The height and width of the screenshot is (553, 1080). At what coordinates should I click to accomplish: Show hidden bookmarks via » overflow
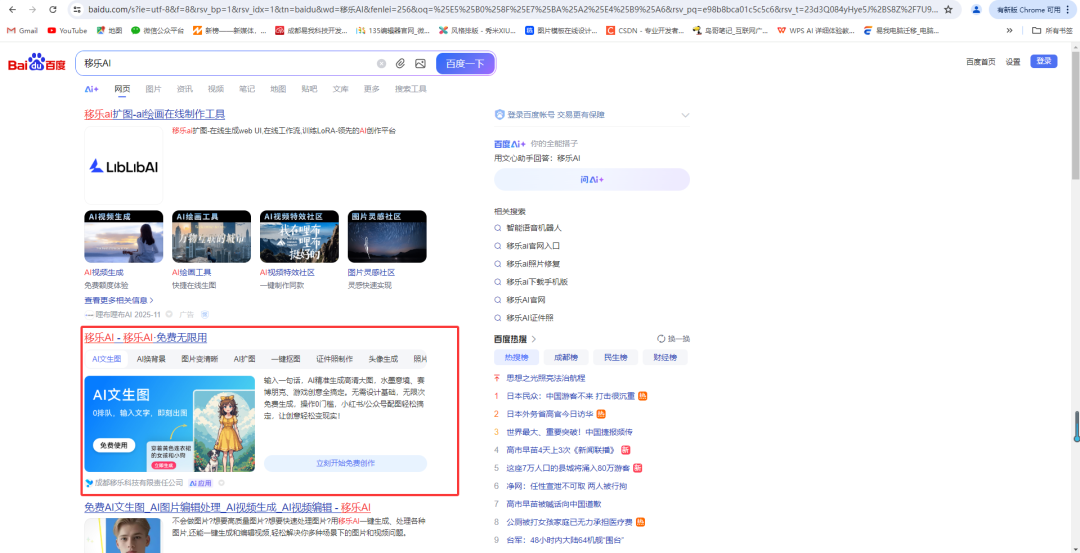(1010, 30)
